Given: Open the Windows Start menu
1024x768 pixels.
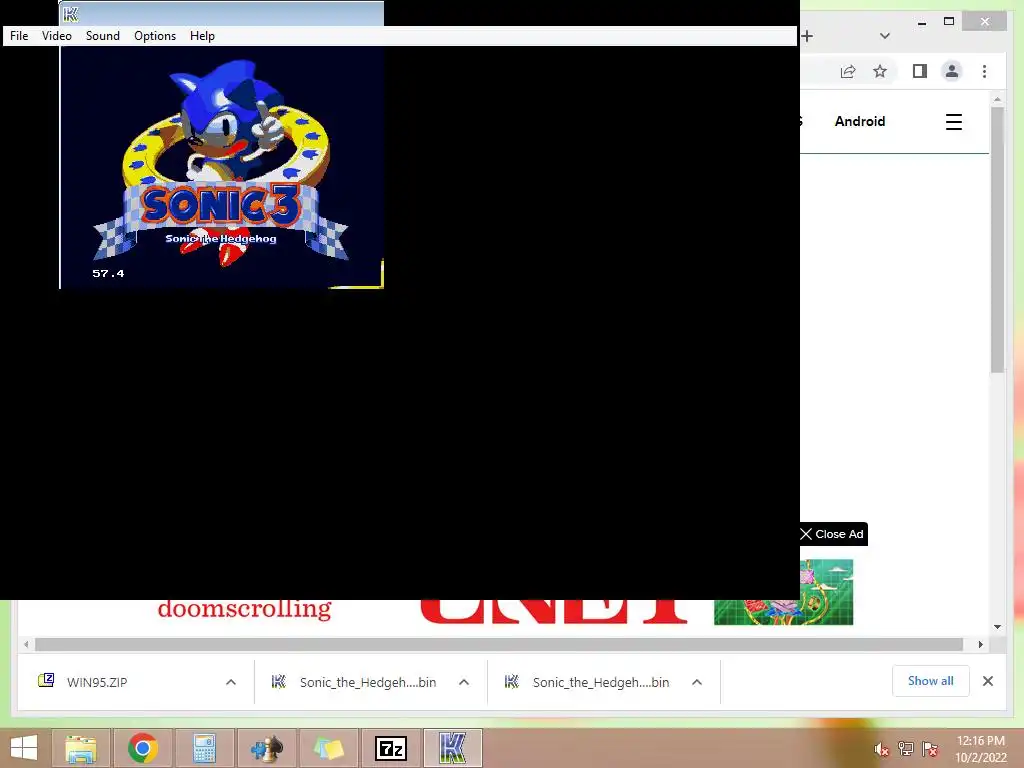Looking at the screenshot, I should [24, 748].
